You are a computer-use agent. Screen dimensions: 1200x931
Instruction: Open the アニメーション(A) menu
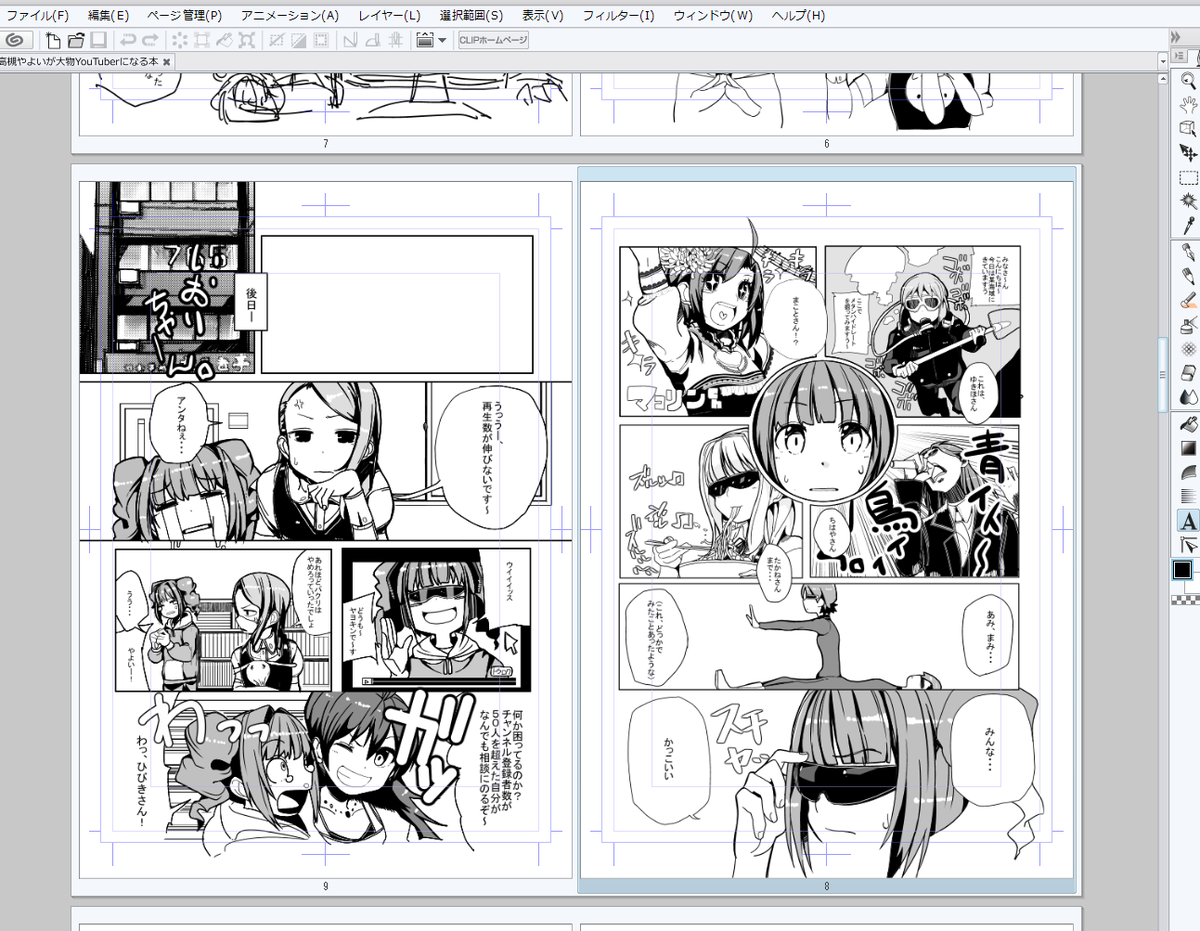(289, 15)
